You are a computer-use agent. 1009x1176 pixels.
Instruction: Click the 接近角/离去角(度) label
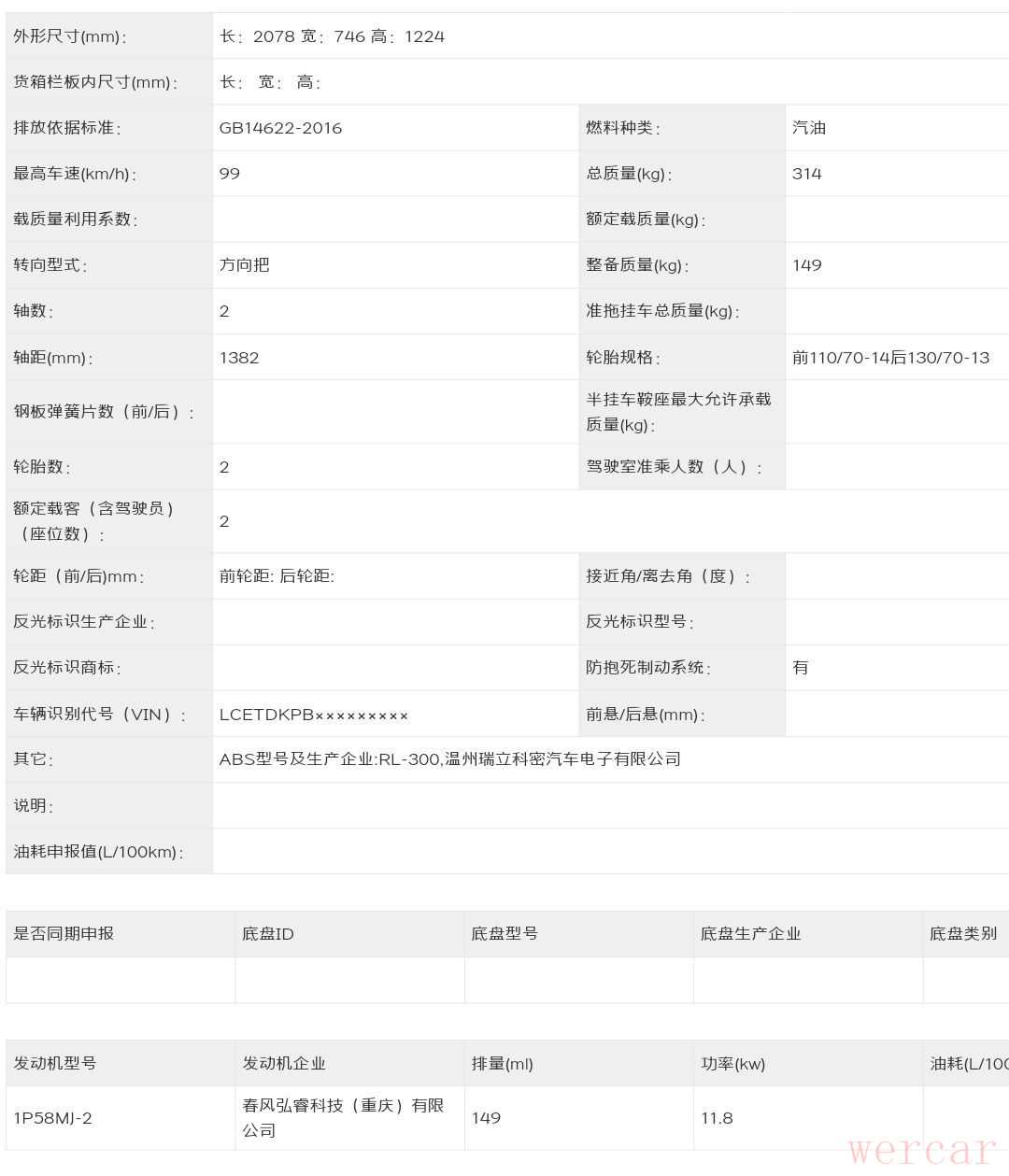(x=668, y=576)
